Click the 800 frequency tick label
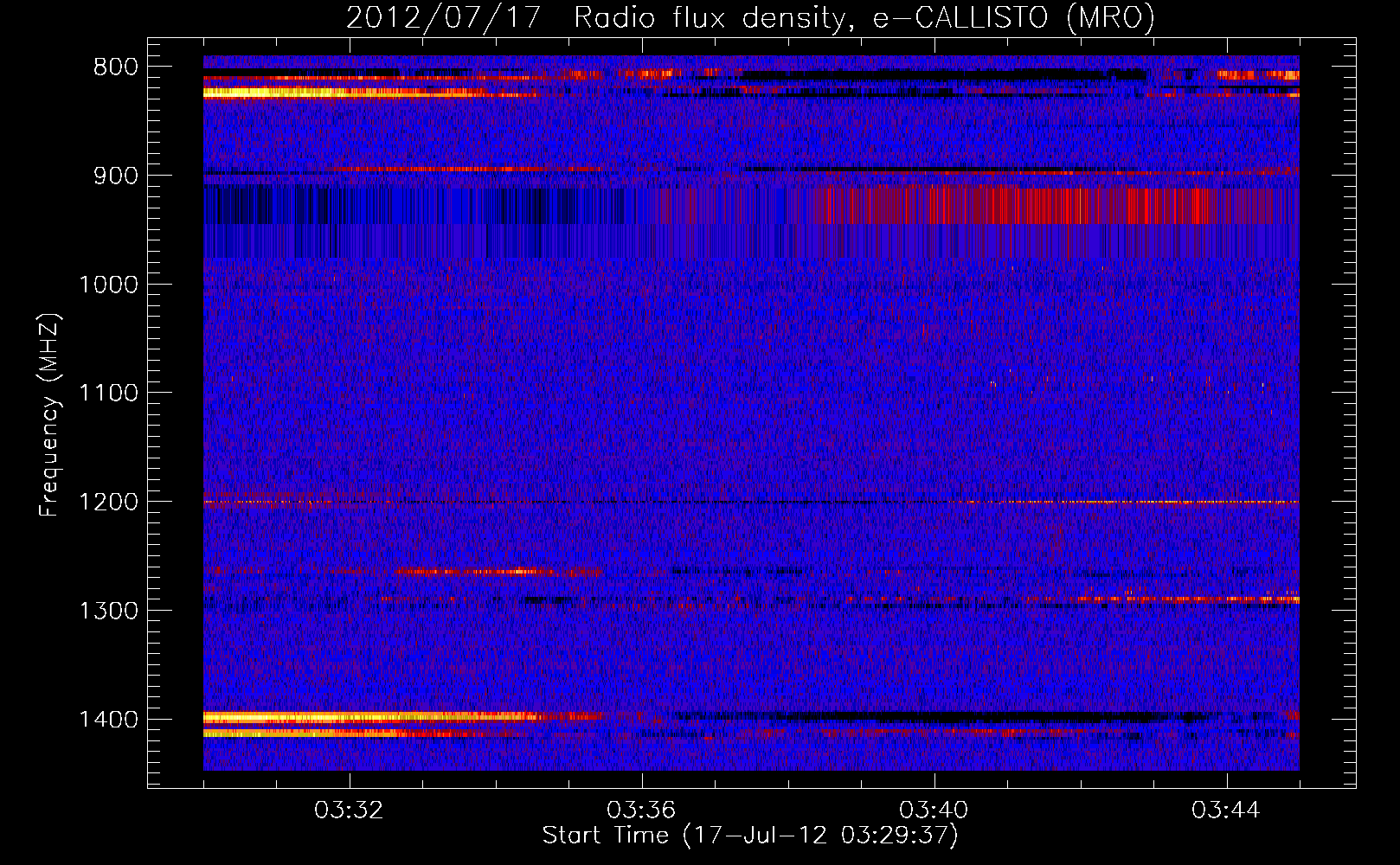 click(x=116, y=67)
